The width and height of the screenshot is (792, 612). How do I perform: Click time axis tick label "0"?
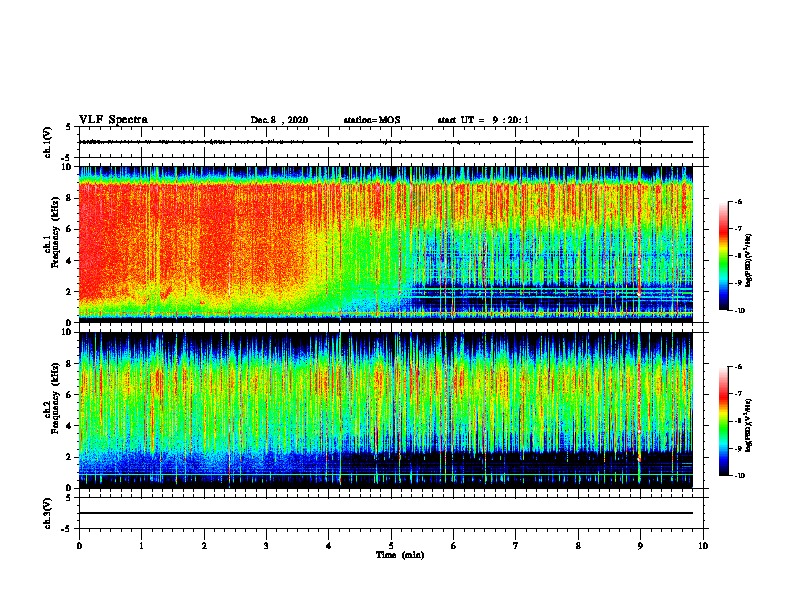pos(79,546)
